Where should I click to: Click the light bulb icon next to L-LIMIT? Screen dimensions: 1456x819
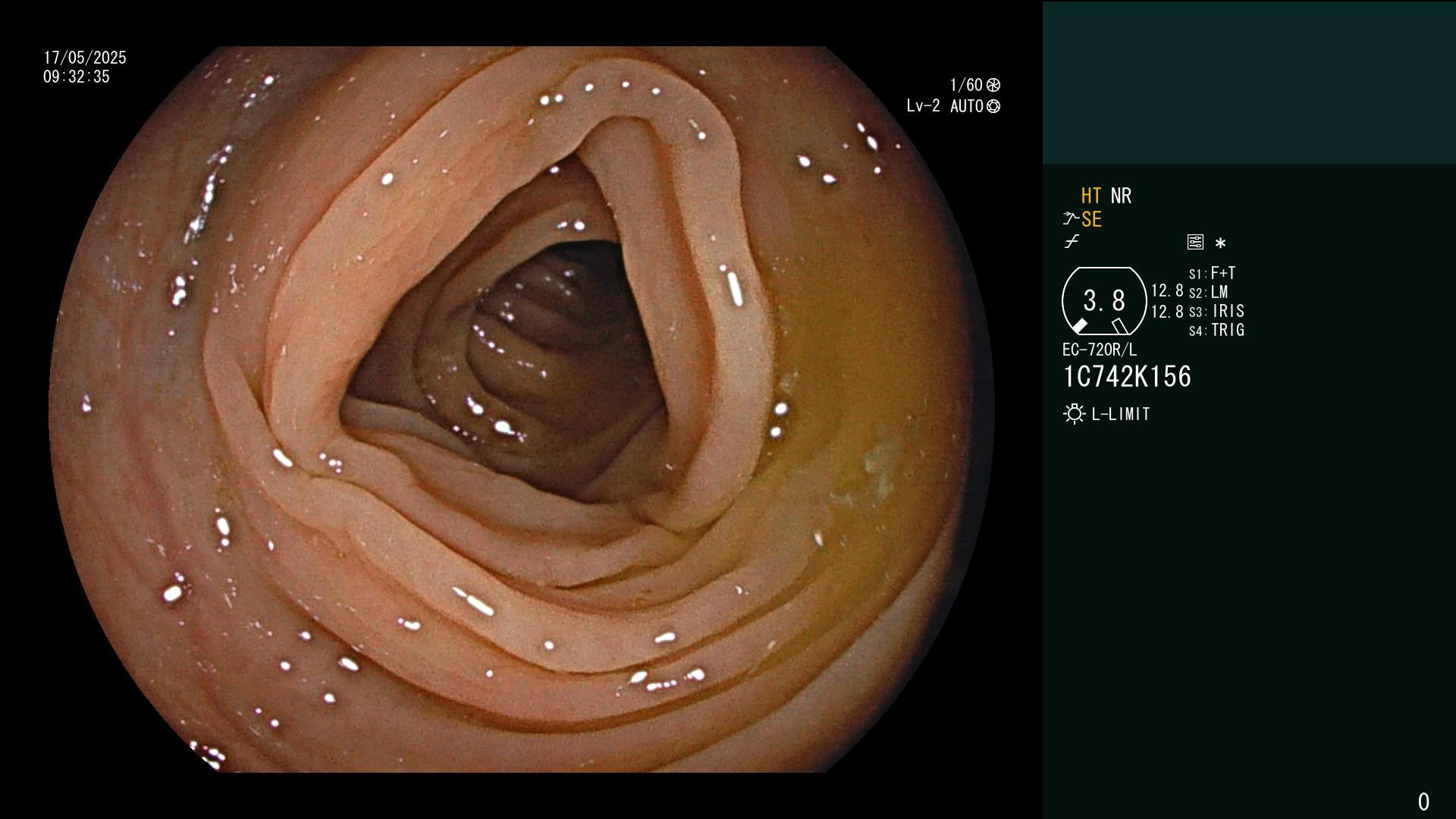(x=1074, y=414)
